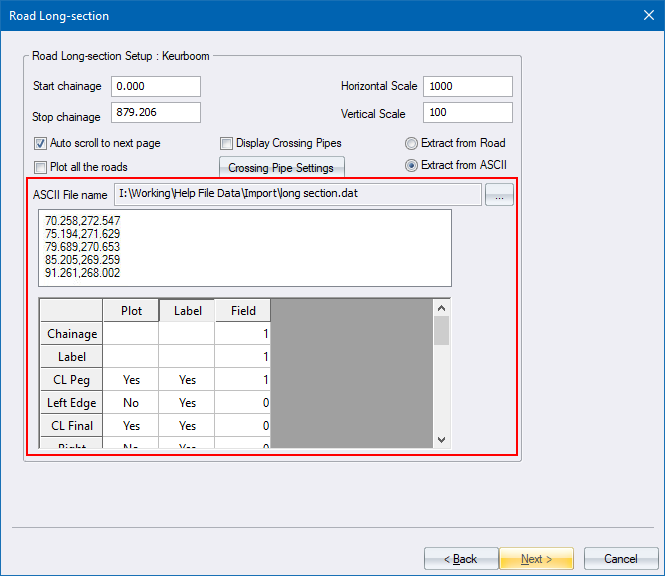Click the Horizontal Scale field
Image resolution: width=665 pixels, height=576 pixels.
pos(467,87)
